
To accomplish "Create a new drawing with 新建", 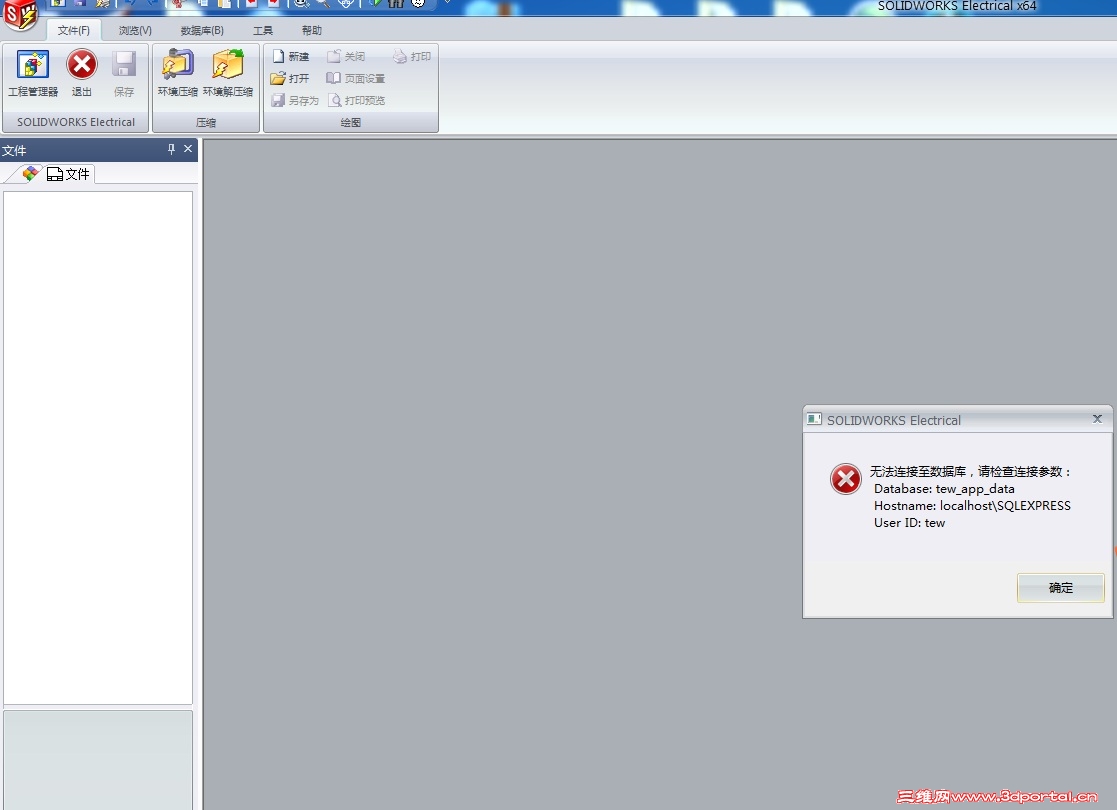I will point(291,56).
